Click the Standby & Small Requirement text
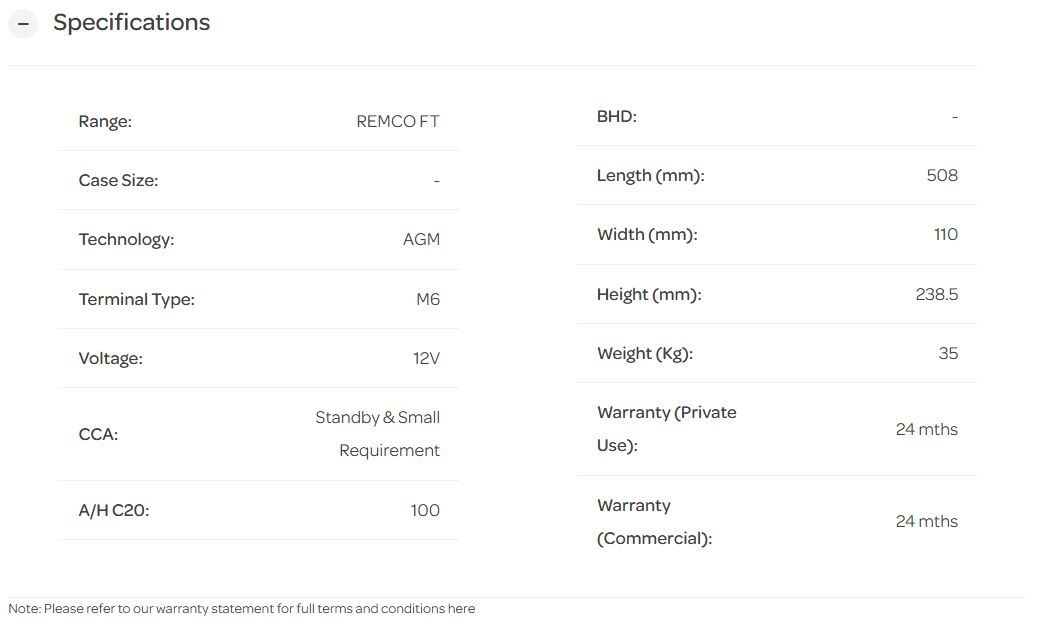The height and width of the screenshot is (634, 1040). (x=378, y=434)
